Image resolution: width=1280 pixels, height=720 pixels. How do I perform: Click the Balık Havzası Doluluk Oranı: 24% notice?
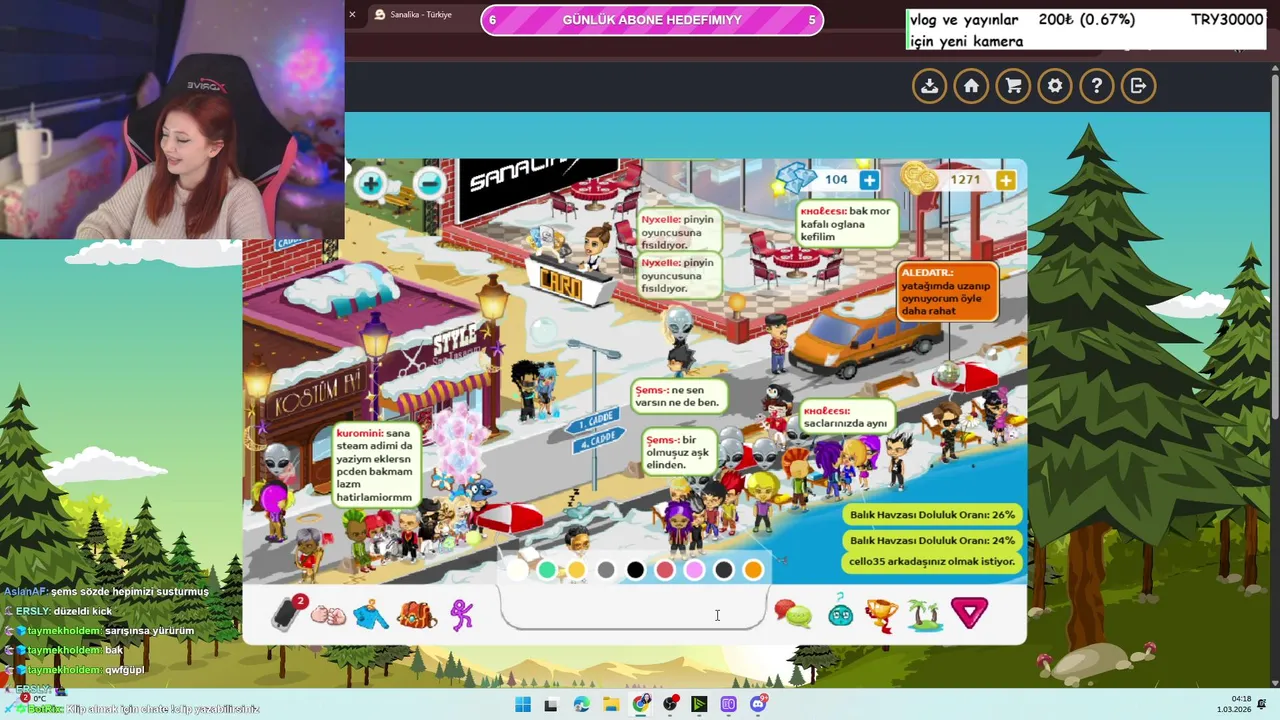click(x=932, y=540)
